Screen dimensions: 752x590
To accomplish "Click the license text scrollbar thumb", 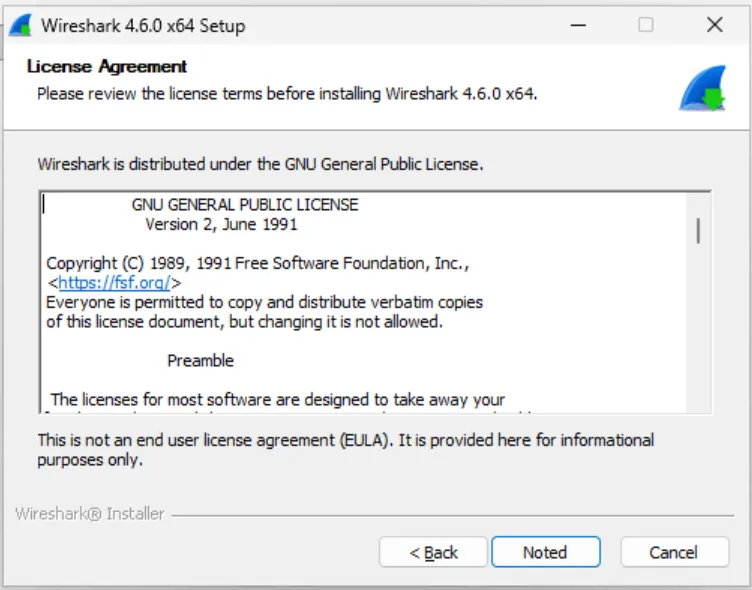I will pos(697,230).
